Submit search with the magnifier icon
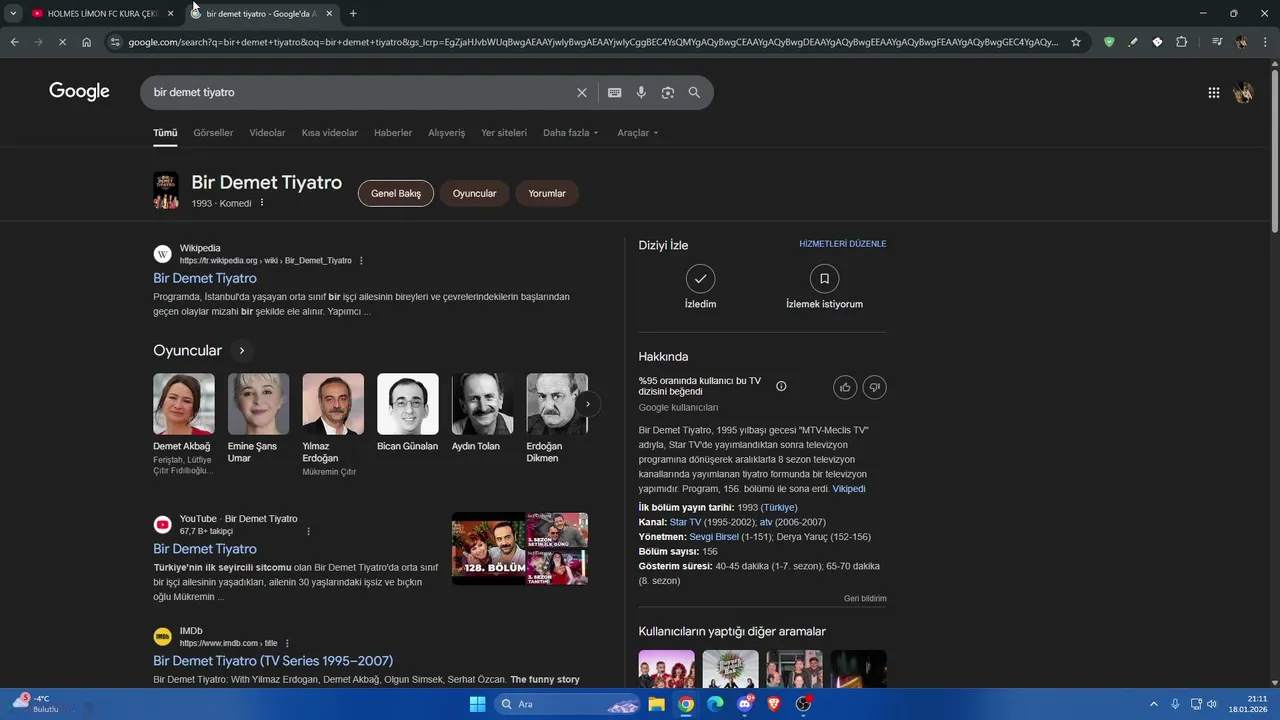 point(694,92)
